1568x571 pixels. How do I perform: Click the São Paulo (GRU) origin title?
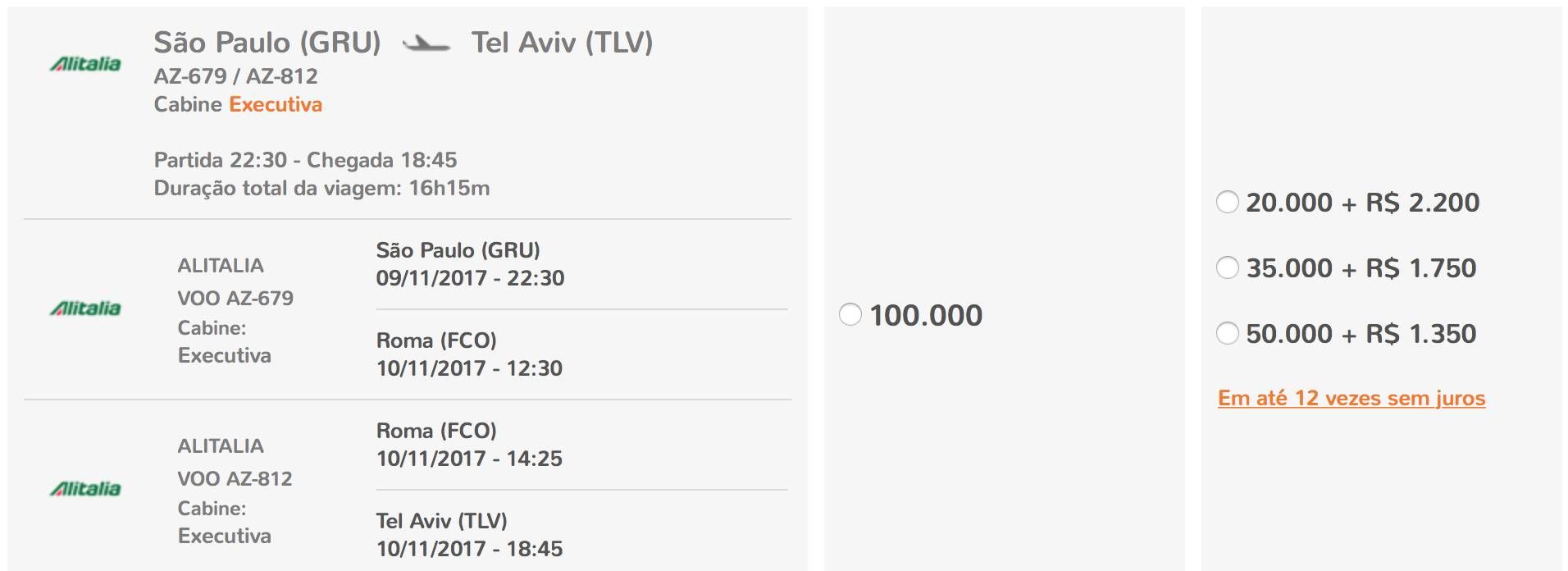(x=267, y=43)
